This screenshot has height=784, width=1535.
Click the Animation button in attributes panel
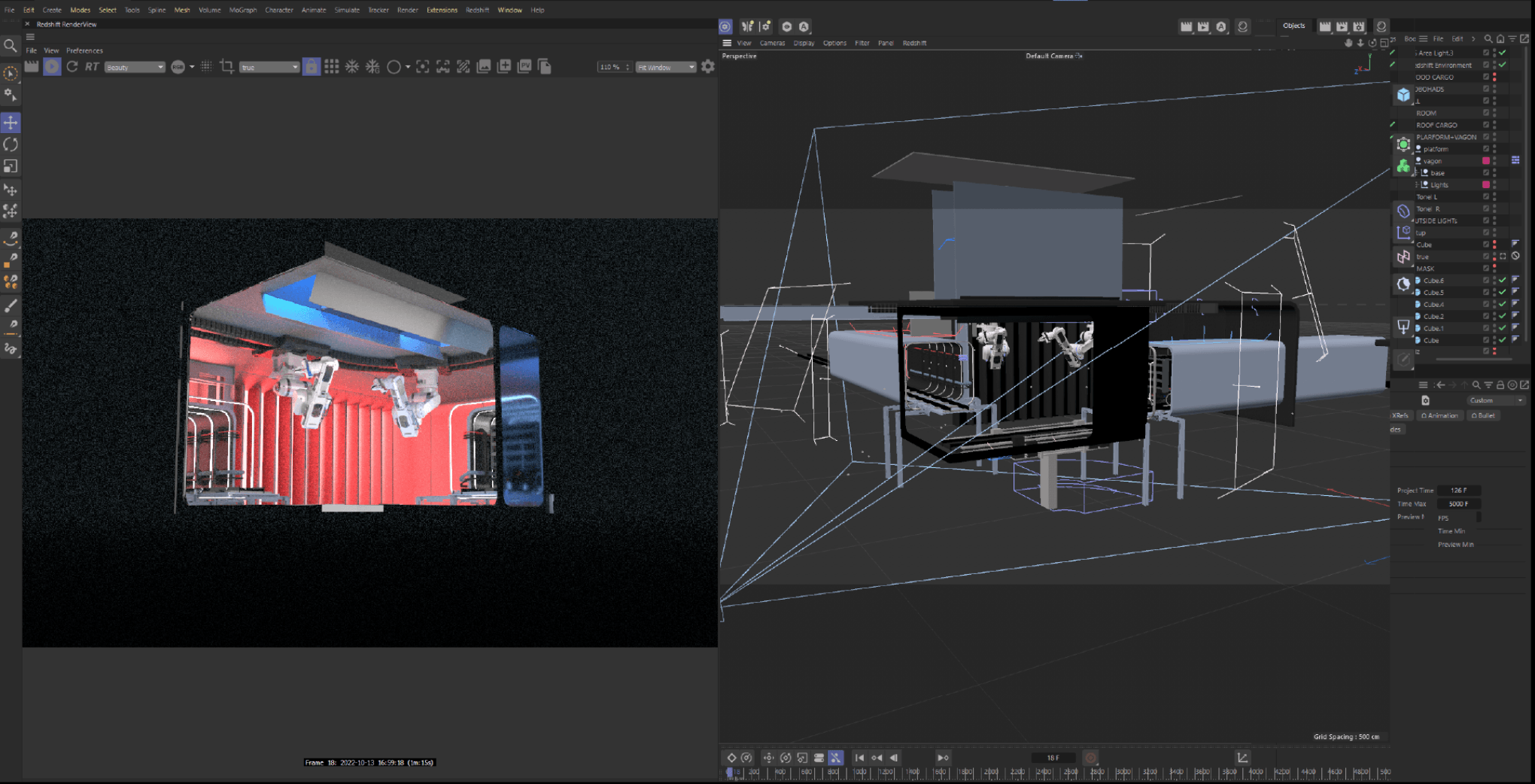[x=1439, y=415]
